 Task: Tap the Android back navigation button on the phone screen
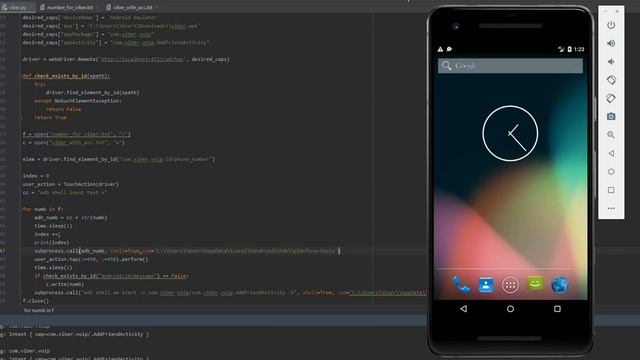coord(464,309)
